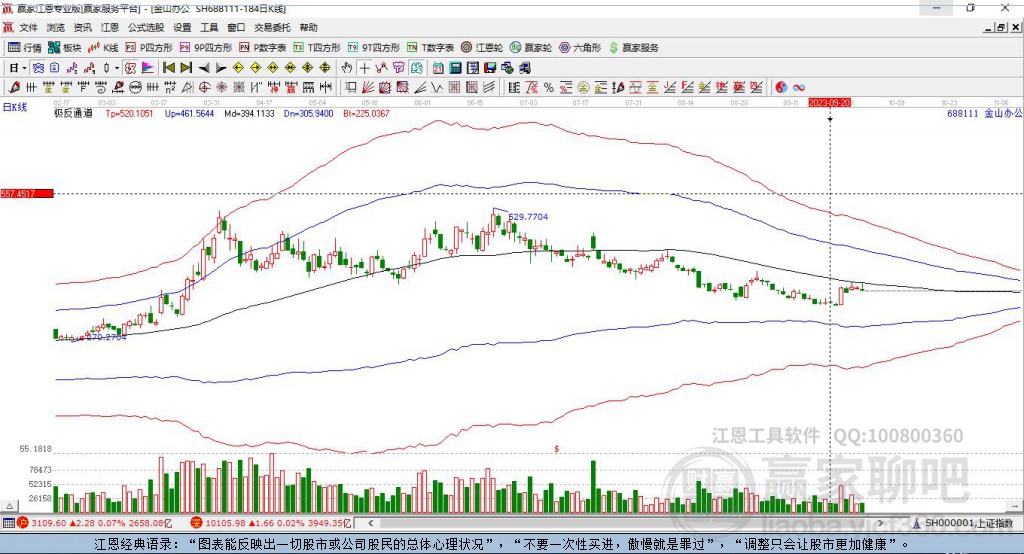Open the 公式选股 menu
Viewport: 1024px width, 554px height.
click(146, 27)
